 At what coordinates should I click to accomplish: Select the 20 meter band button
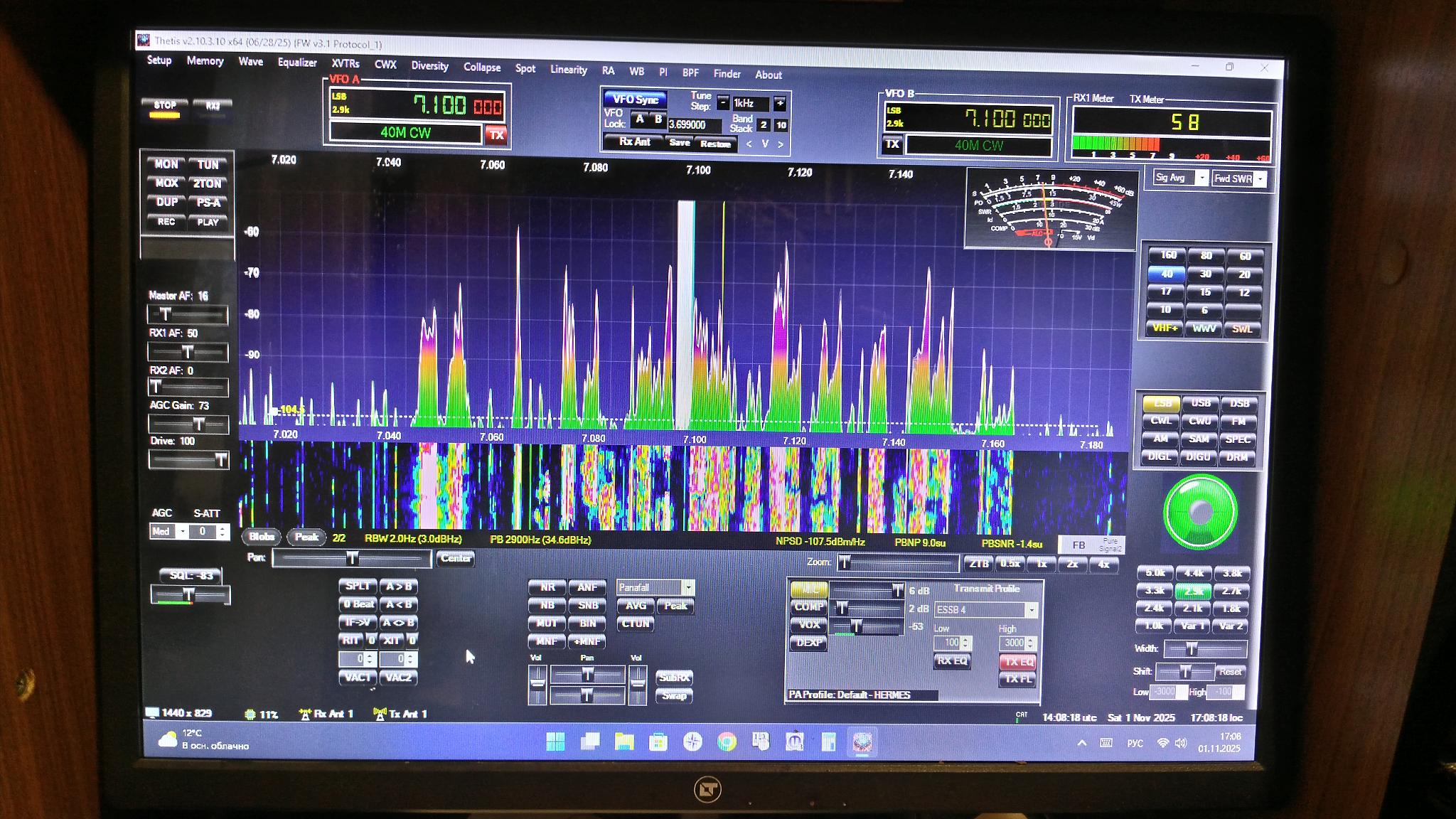click(x=1244, y=274)
